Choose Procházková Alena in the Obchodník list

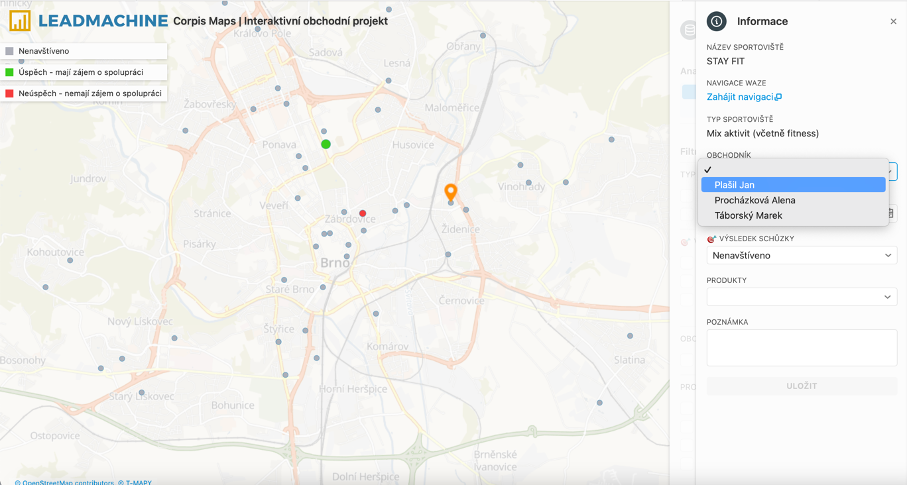coord(793,200)
